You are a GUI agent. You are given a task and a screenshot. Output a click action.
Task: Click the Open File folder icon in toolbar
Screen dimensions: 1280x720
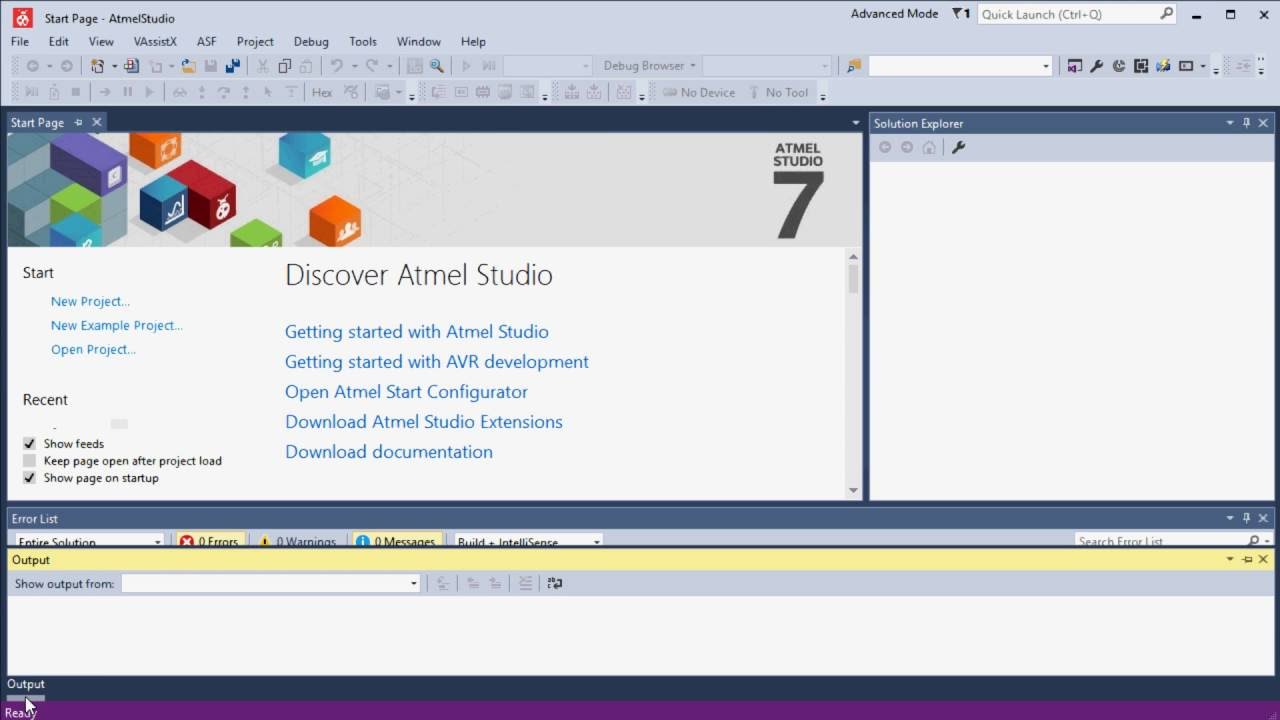click(x=187, y=66)
